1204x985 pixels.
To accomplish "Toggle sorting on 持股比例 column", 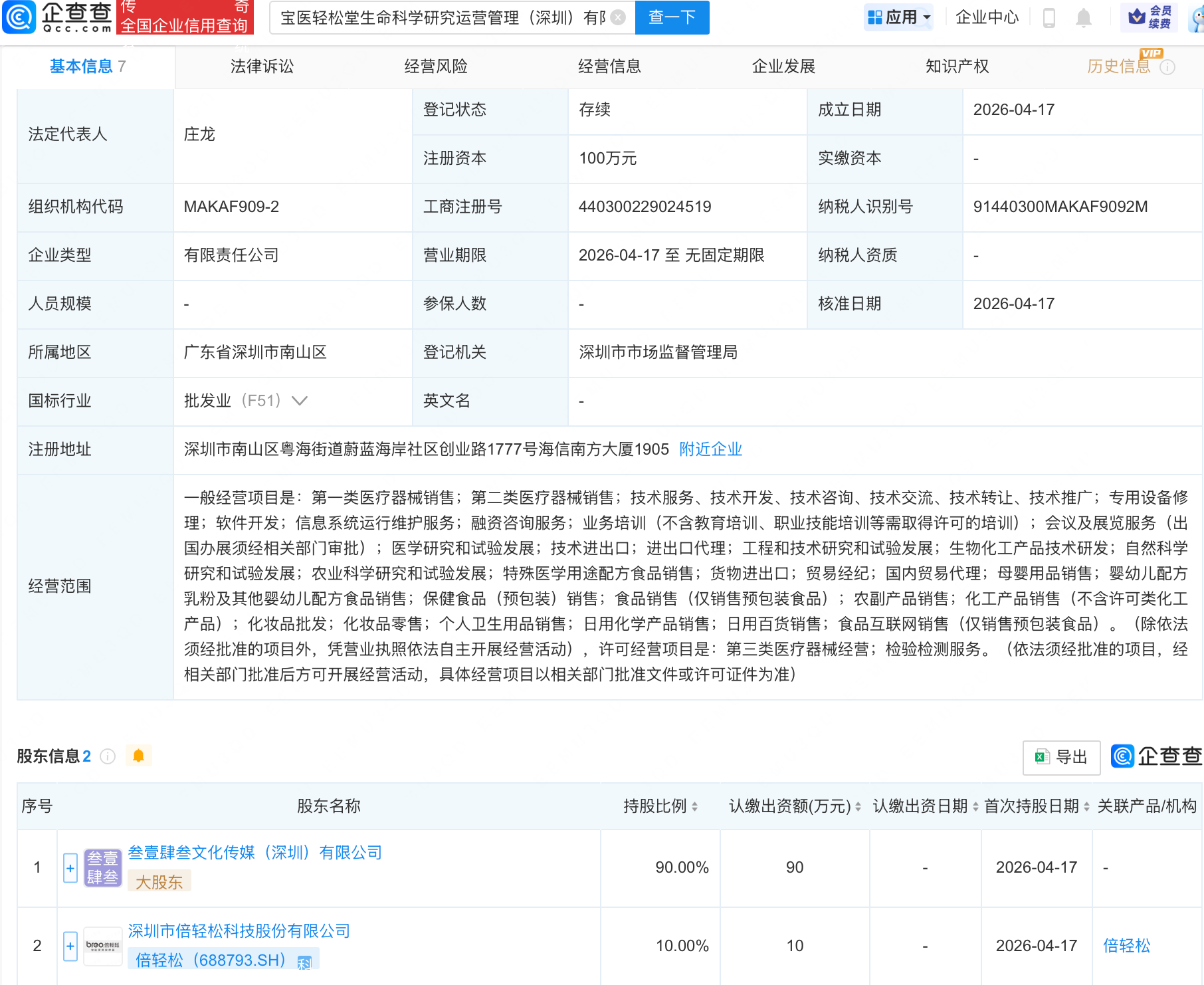I will click(x=694, y=807).
